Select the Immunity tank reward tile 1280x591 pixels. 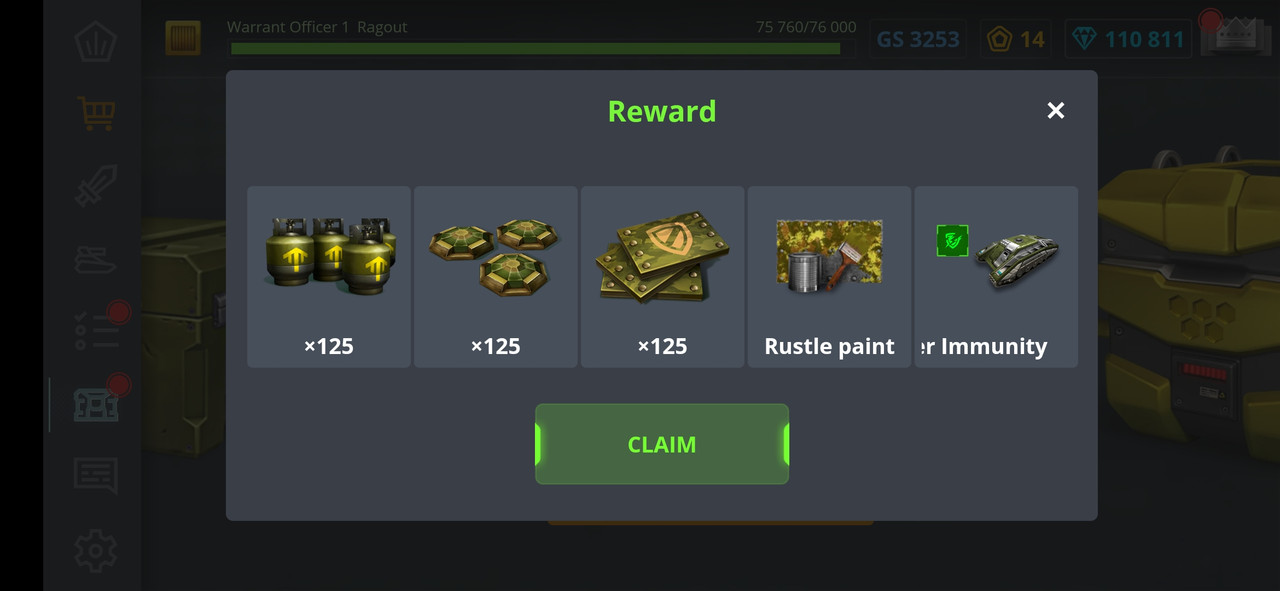pyautogui.click(x=997, y=277)
